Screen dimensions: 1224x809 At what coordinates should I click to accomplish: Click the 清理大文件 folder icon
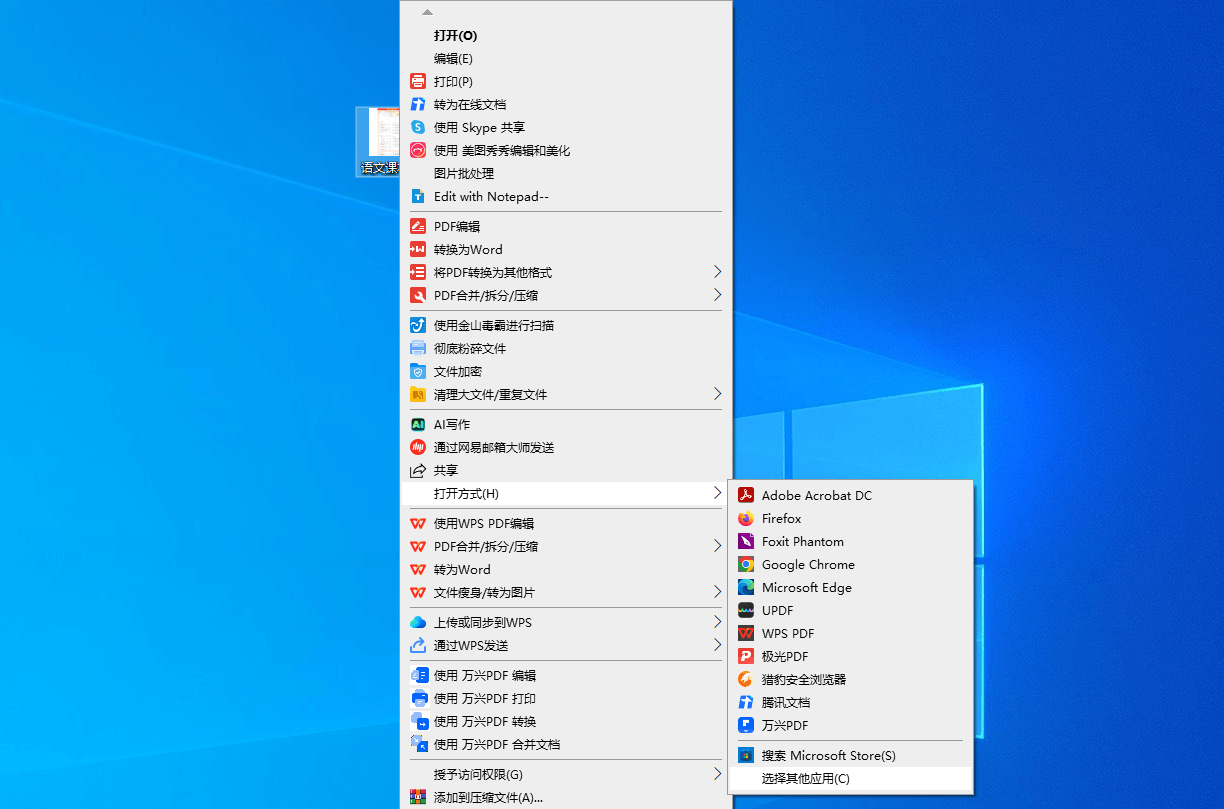click(418, 395)
